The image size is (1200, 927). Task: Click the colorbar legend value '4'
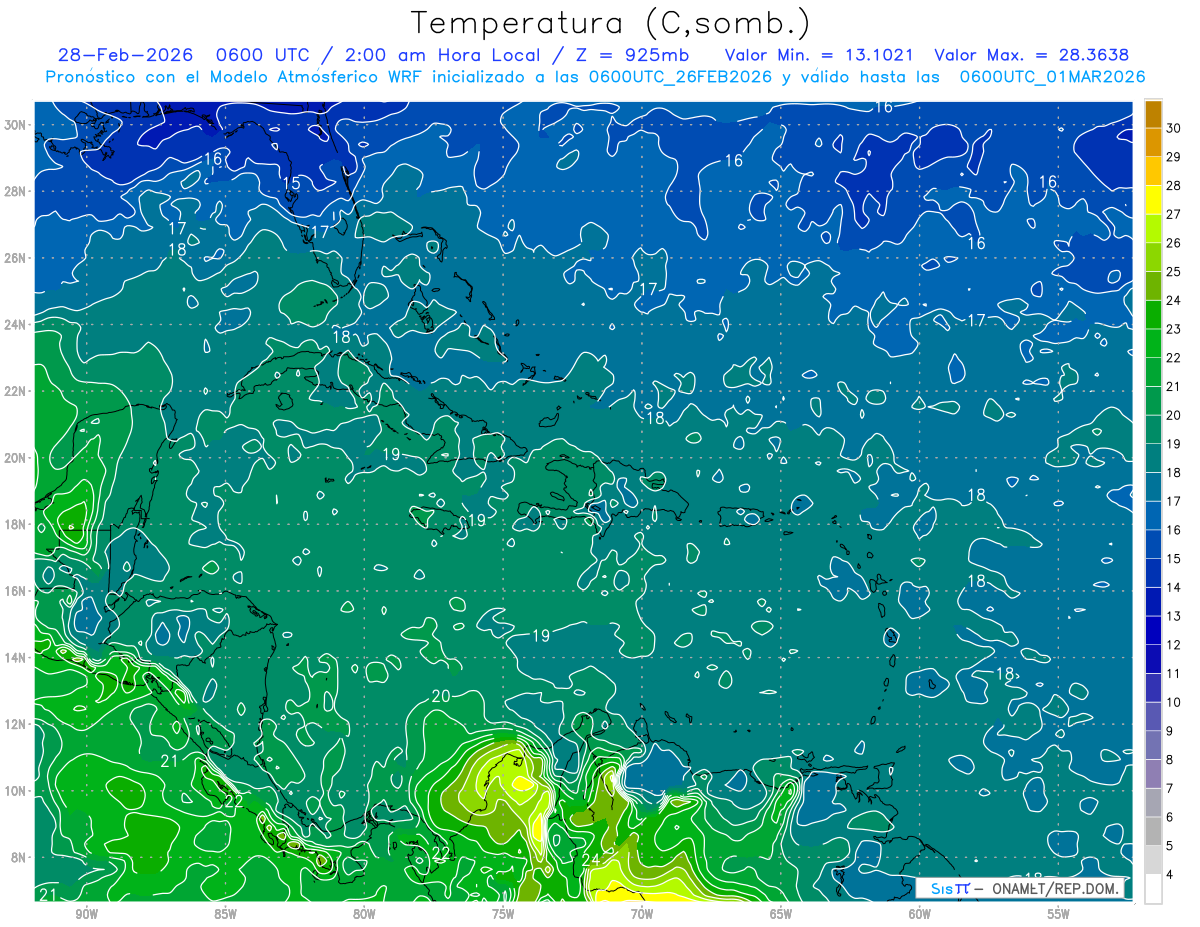click(1169, 875)
